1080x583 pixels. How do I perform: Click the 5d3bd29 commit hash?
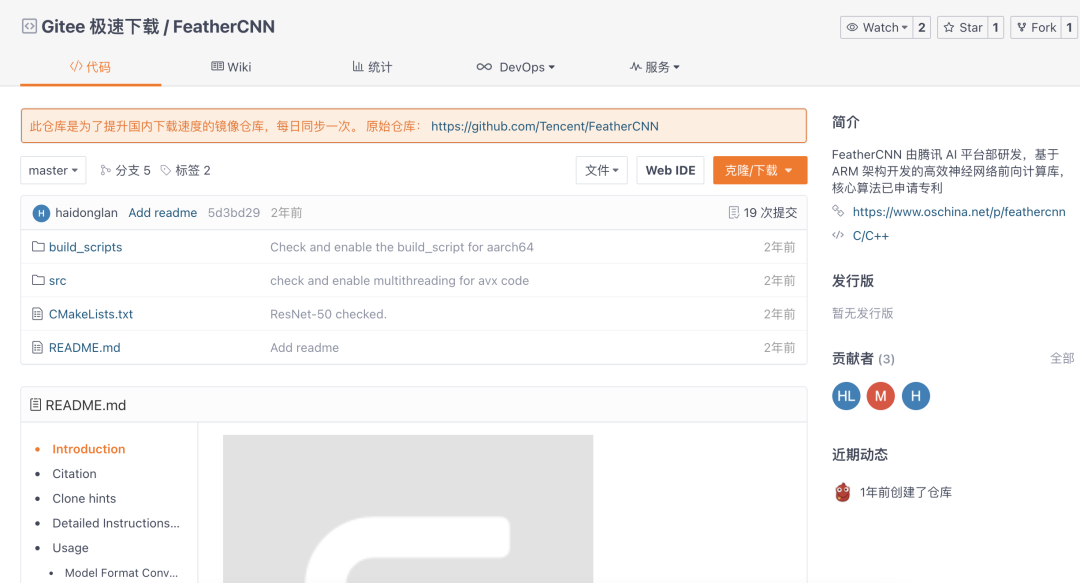[234, 213]
